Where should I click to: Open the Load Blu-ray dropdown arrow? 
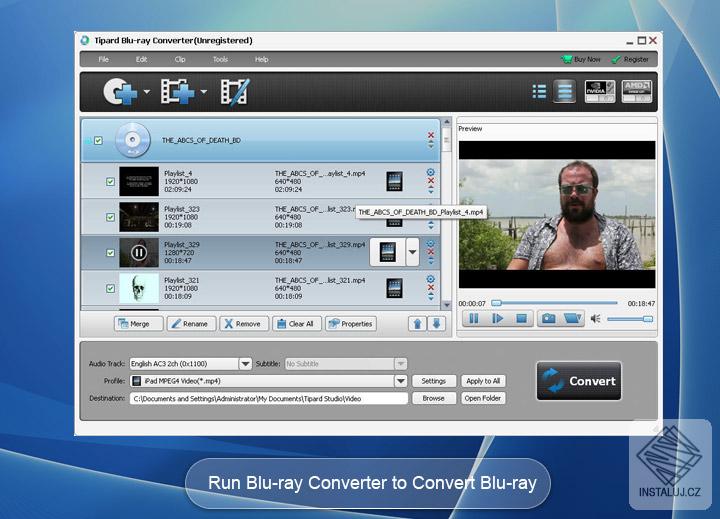[146, 92]
